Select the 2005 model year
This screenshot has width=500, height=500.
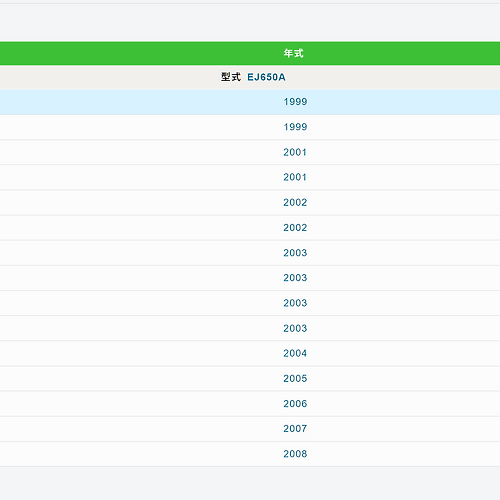click(295, 379)
